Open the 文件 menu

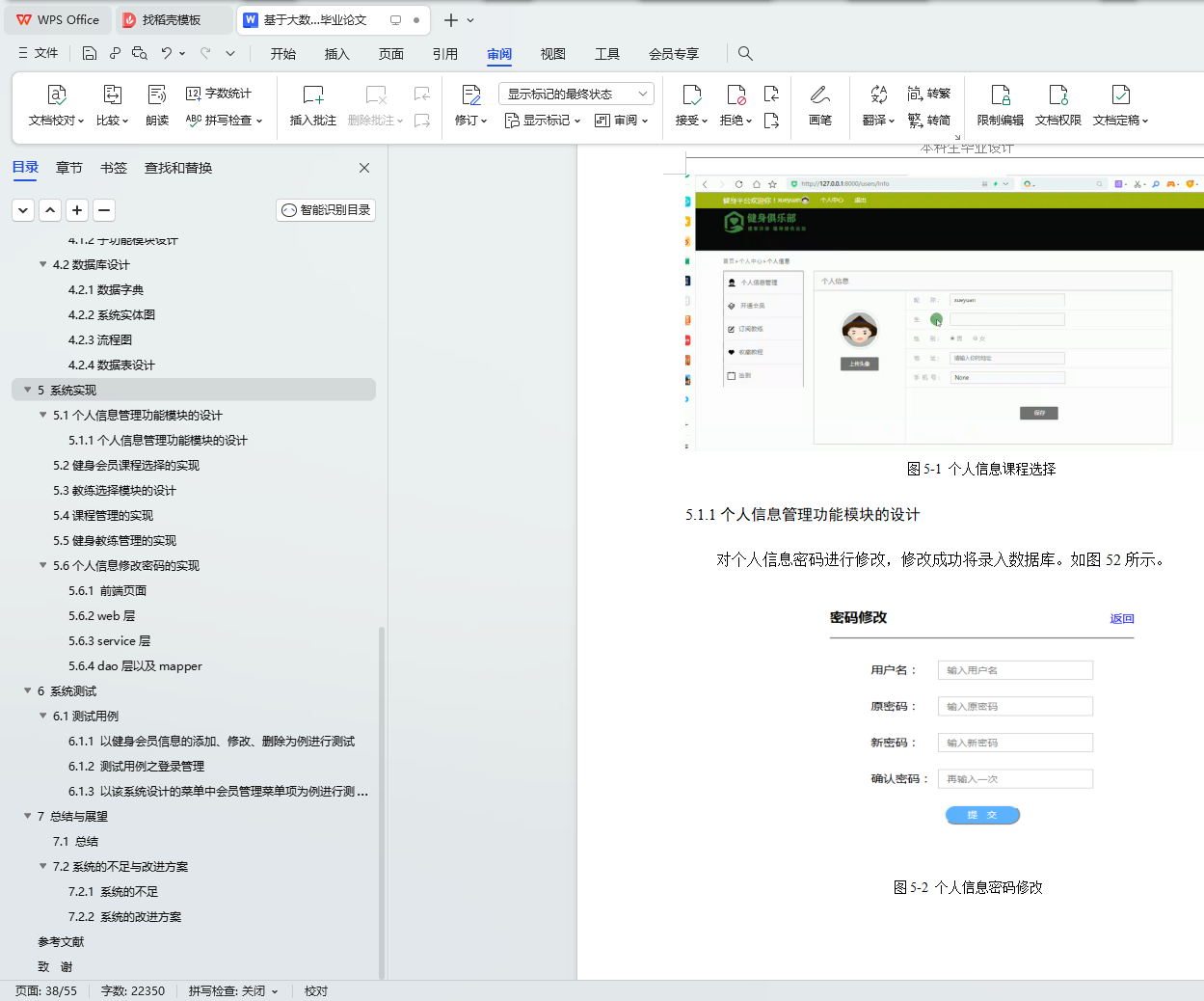(x=39, y=53)
